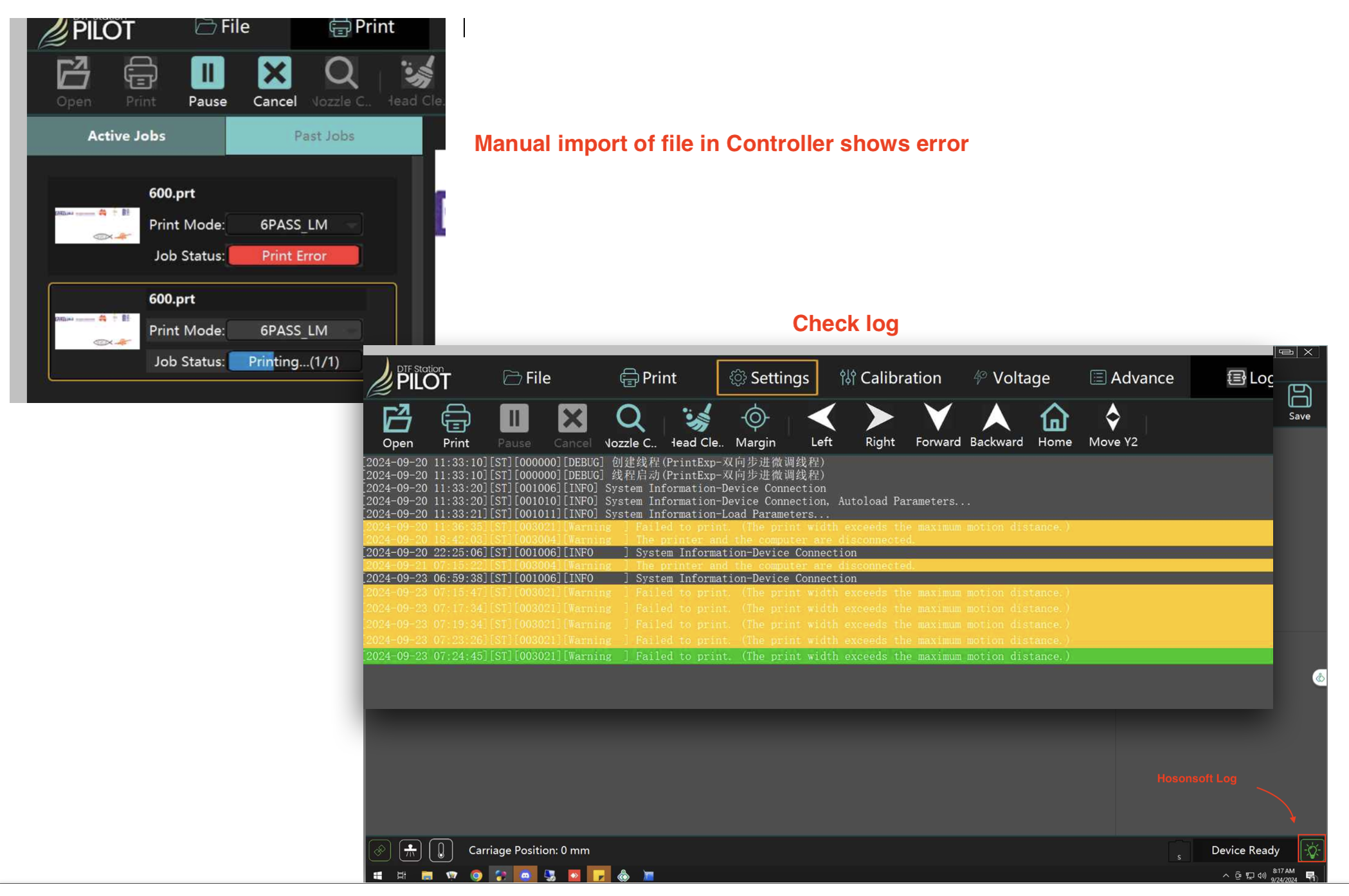1349x896 pixels.
Task: Open the Calibration tab
Action: pos(891,378)
